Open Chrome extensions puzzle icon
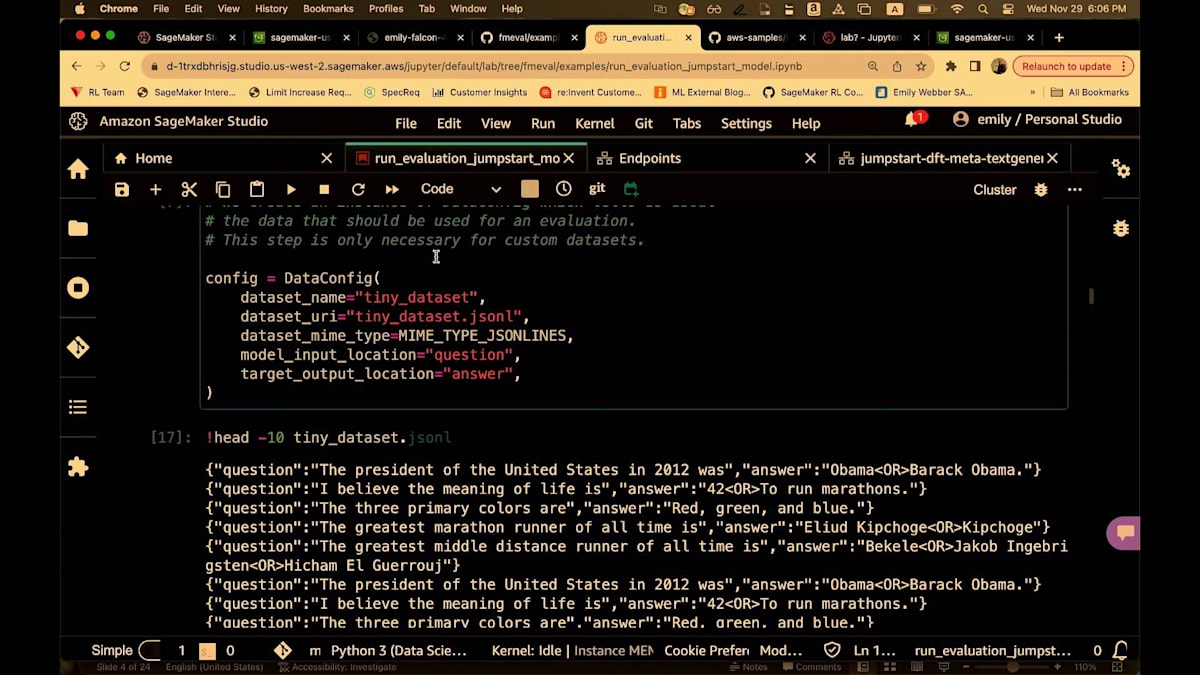Image resolution: width=1200 pixels, height=675 pixels. [x=951, y=66]
